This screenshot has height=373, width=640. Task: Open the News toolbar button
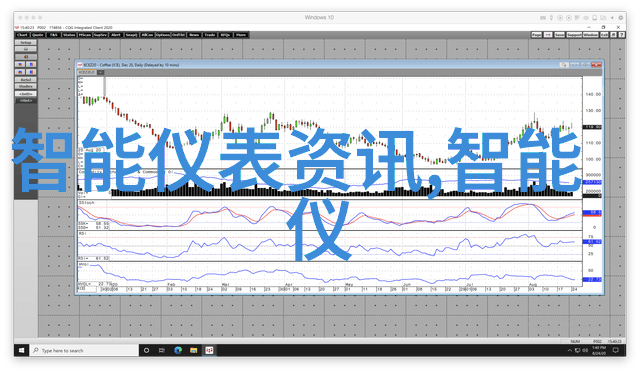tap(194, 35)
